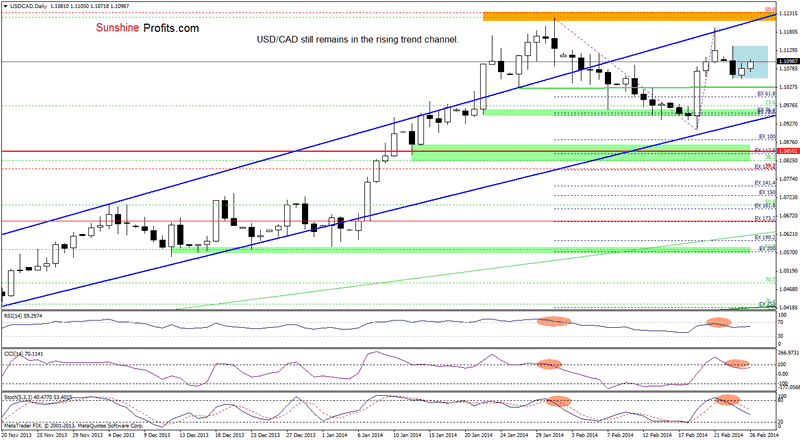Click the 26 Feb 2014 date label
The width and height of the screenshot is (800, 440).
[764, 435]
